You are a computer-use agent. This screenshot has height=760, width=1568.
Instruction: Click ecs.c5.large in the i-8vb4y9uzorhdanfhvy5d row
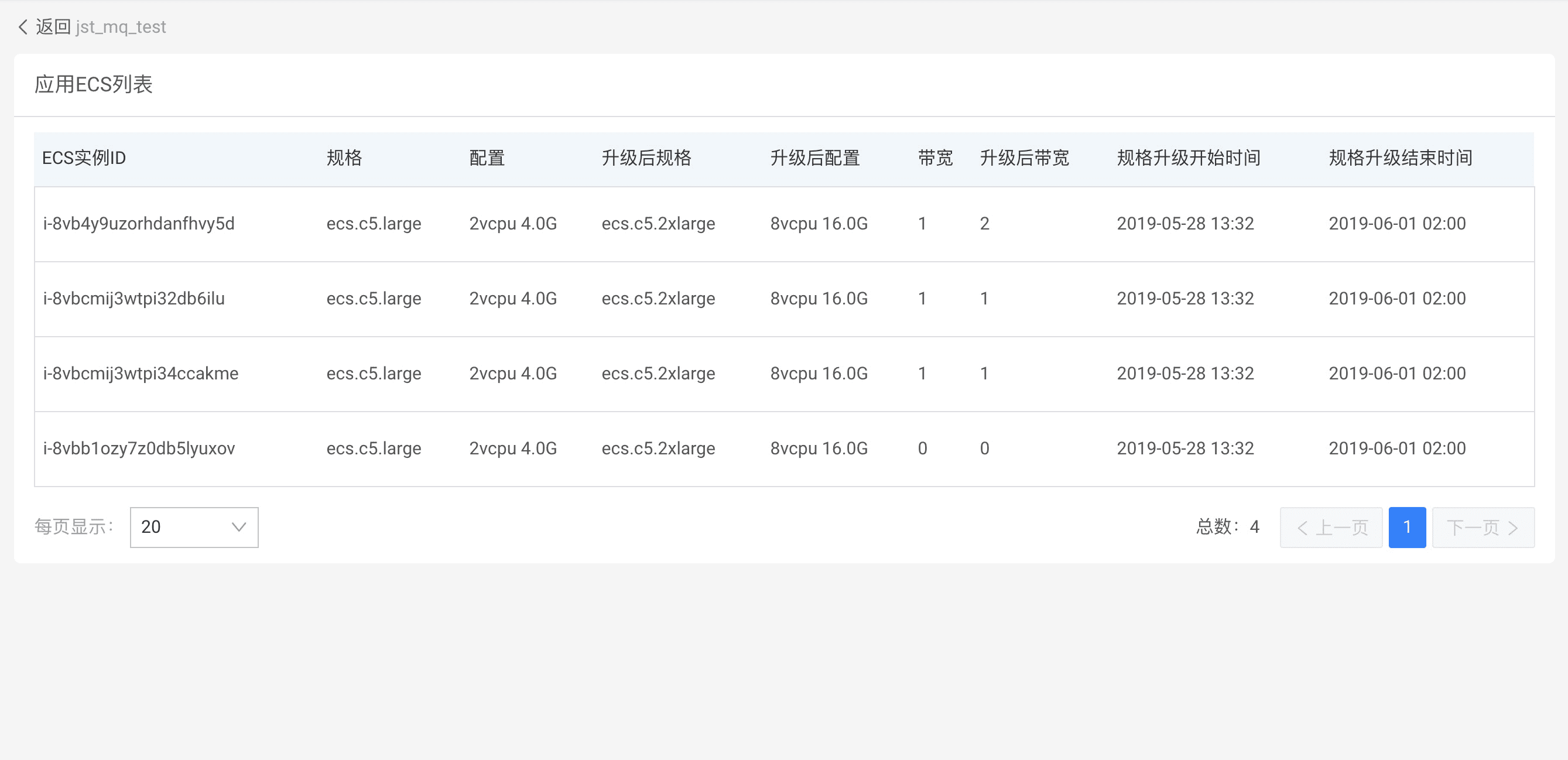(x=374, y=224)
